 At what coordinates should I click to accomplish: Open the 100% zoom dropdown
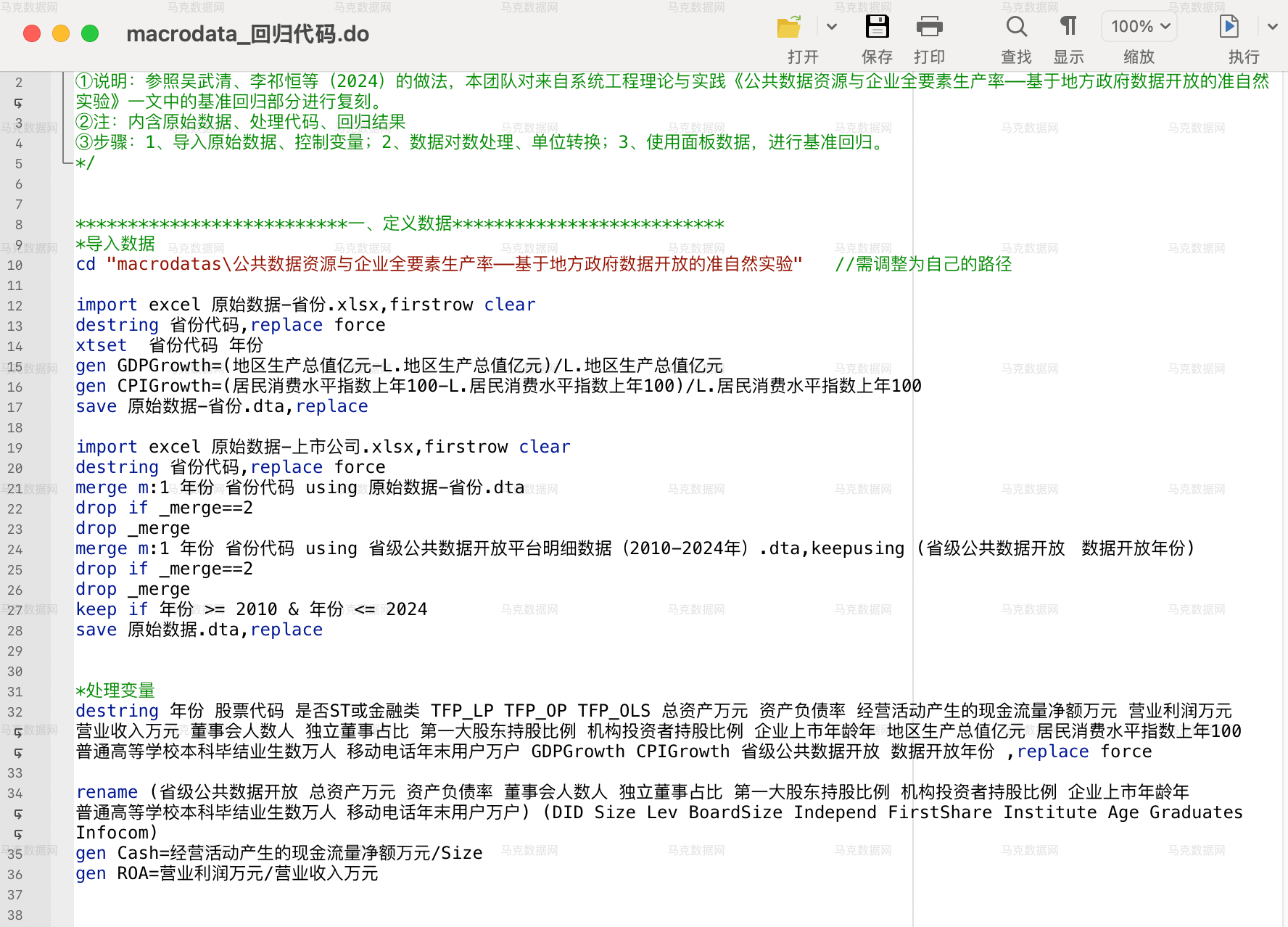(x=1139, y=27)
